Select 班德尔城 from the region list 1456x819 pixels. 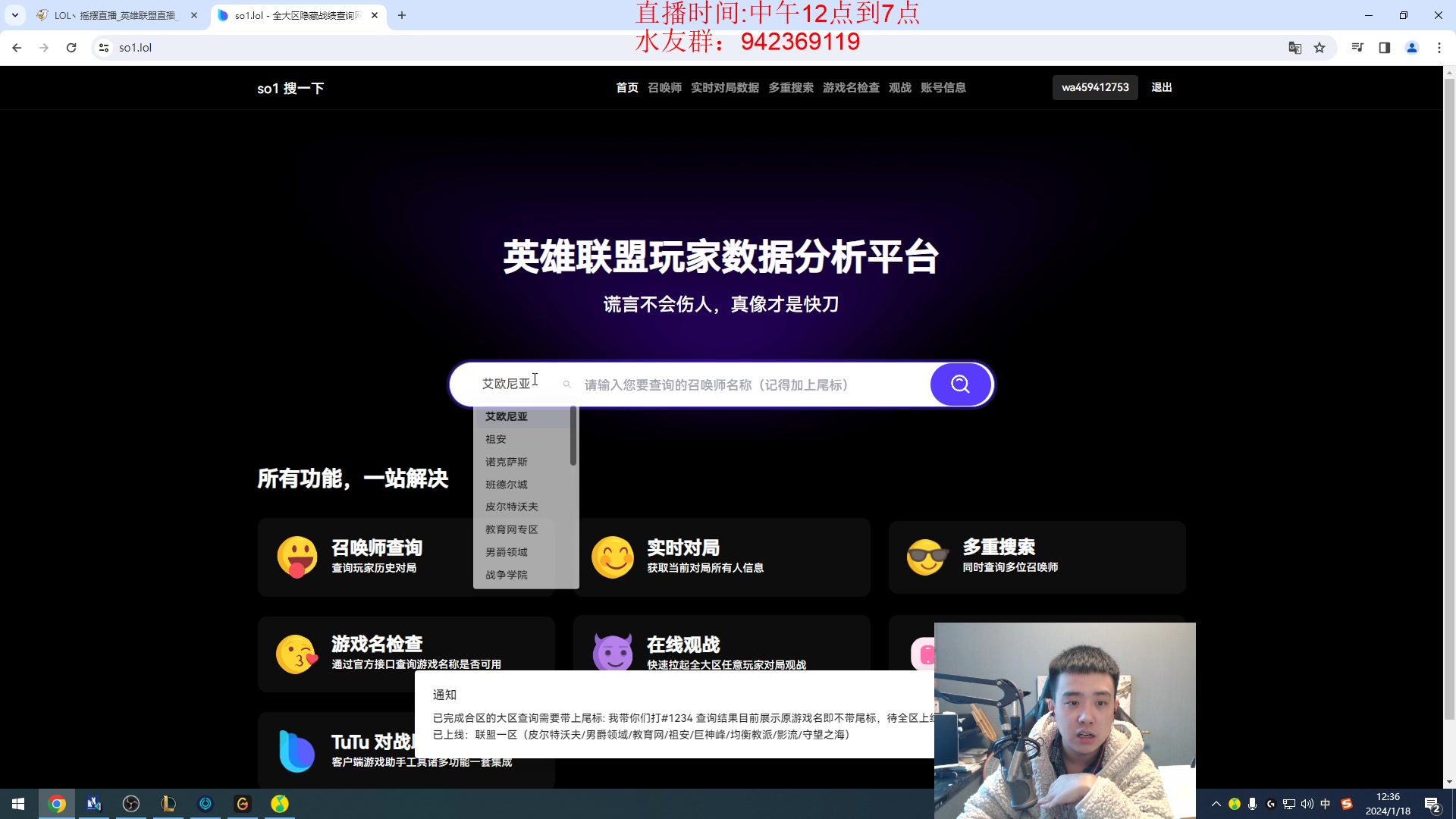(x=522, y=485)
